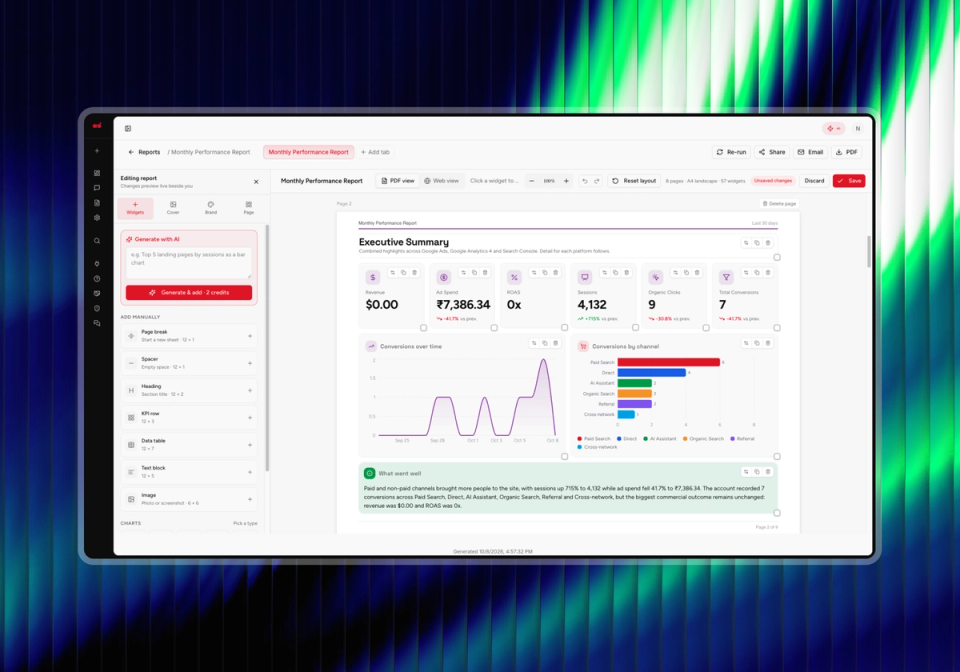This screenshot has width=960, height=672.
Task: Click the undo arrow in editor toolbar
Action: click(x=585, y=181)
